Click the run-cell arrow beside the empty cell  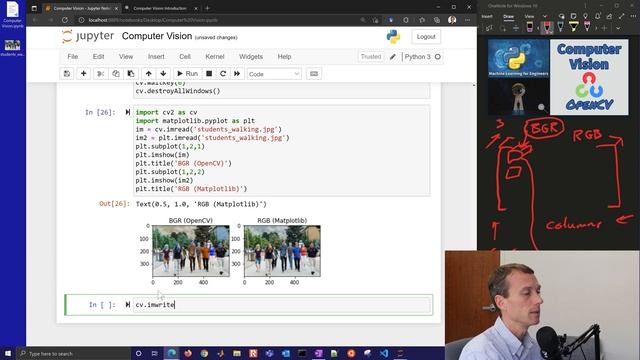[x=128, y=304]
